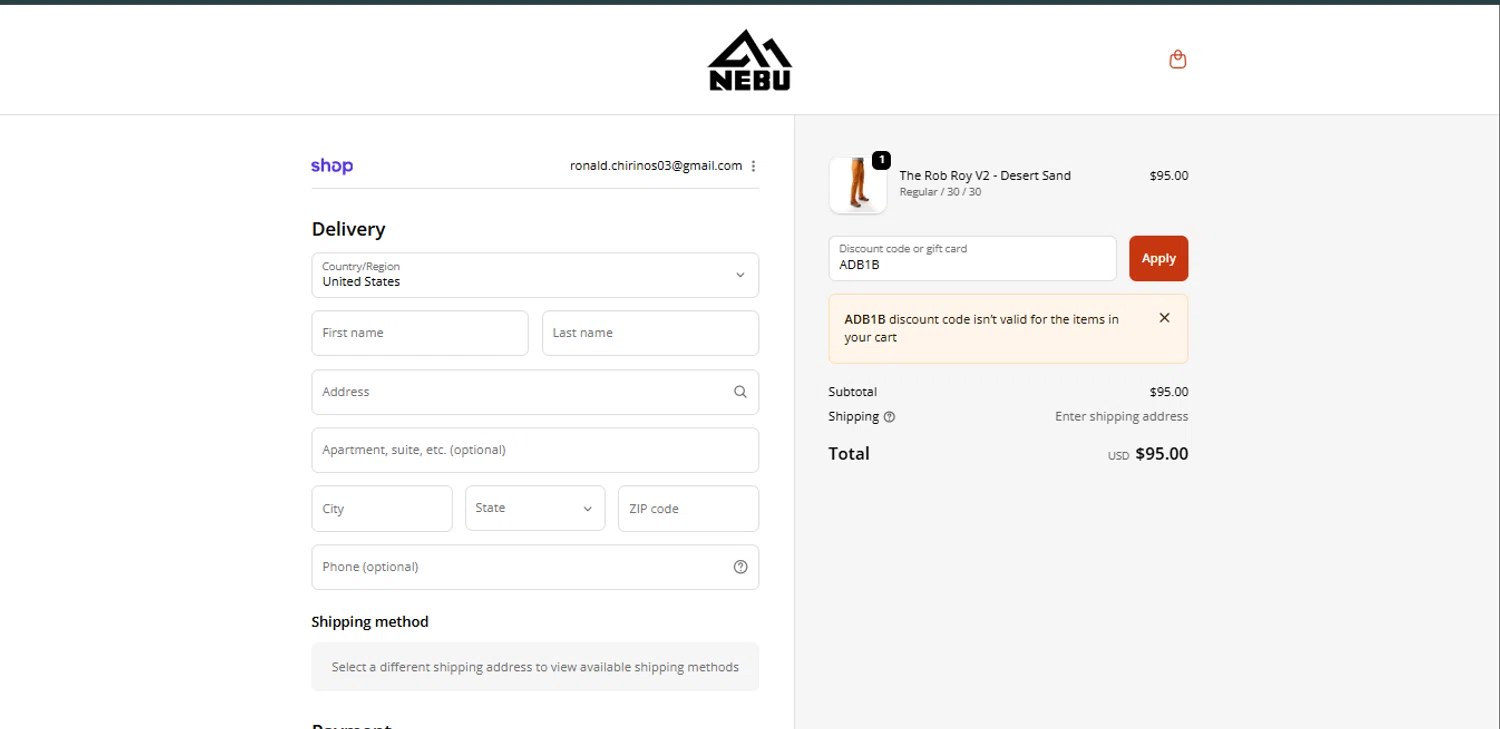The image size is (1500, 729).
Task: Focus the ZIP code field
Action: [688, 509]
